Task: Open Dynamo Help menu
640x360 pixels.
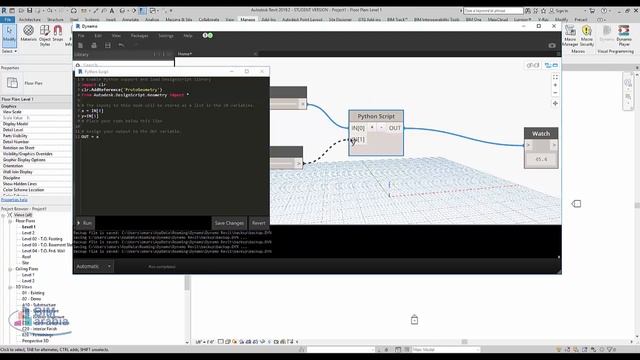Action: 188,36
